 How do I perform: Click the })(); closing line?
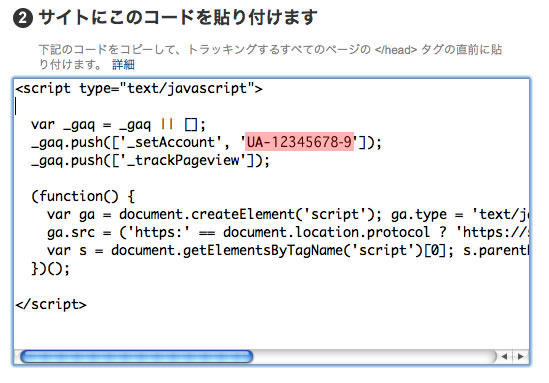[50, 269]
